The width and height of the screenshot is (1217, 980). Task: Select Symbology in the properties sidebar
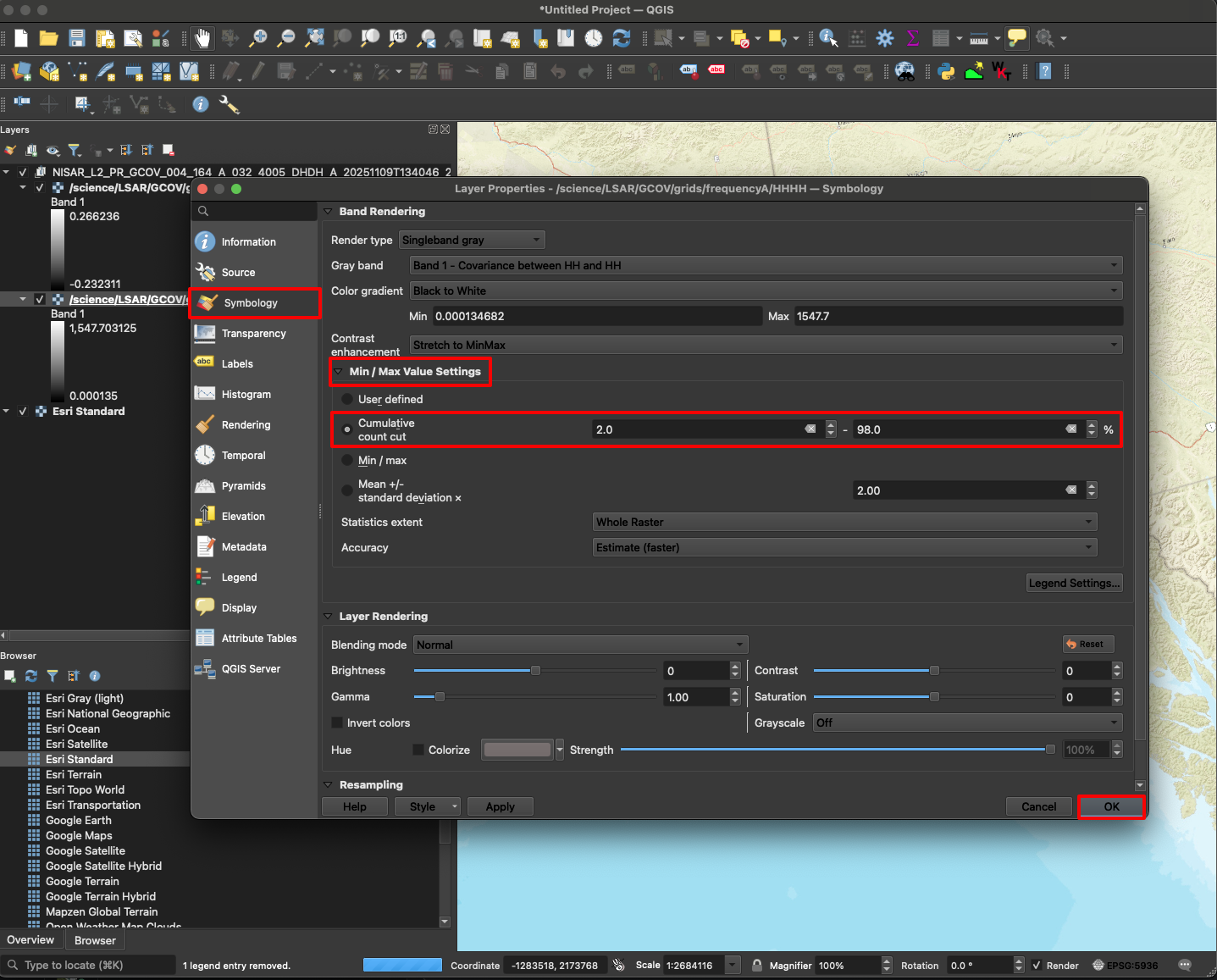click(252, 302)
